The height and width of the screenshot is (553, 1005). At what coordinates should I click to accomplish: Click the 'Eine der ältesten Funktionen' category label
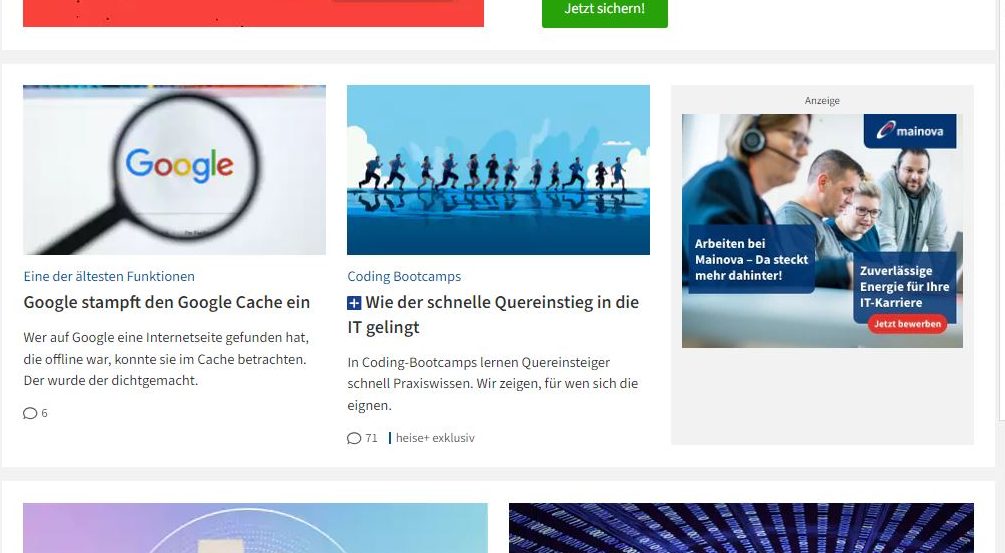pos(109,276)
